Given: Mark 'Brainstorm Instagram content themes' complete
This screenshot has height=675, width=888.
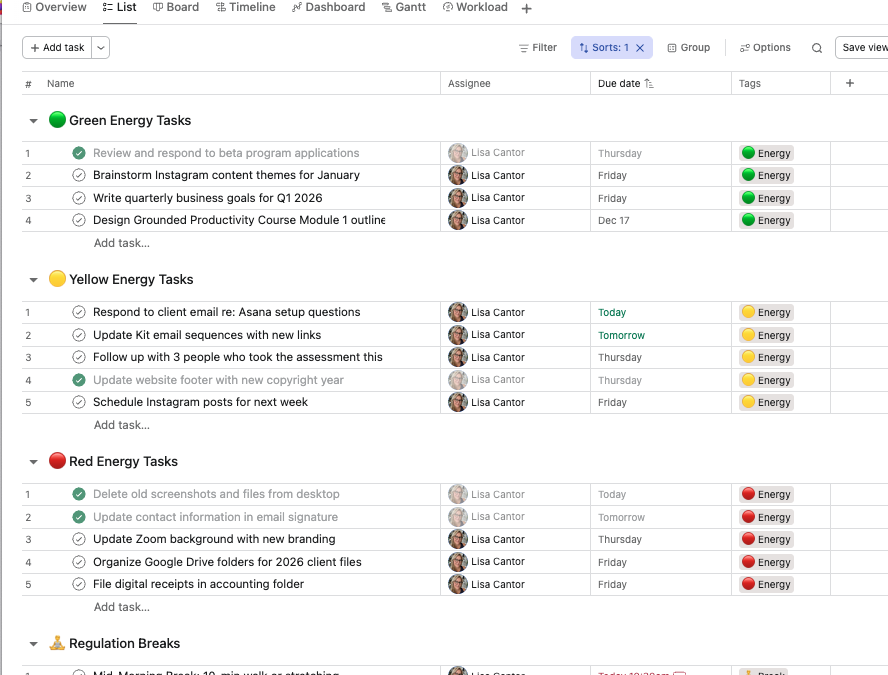Looking at the screenshot, I should tap(79, 175).
